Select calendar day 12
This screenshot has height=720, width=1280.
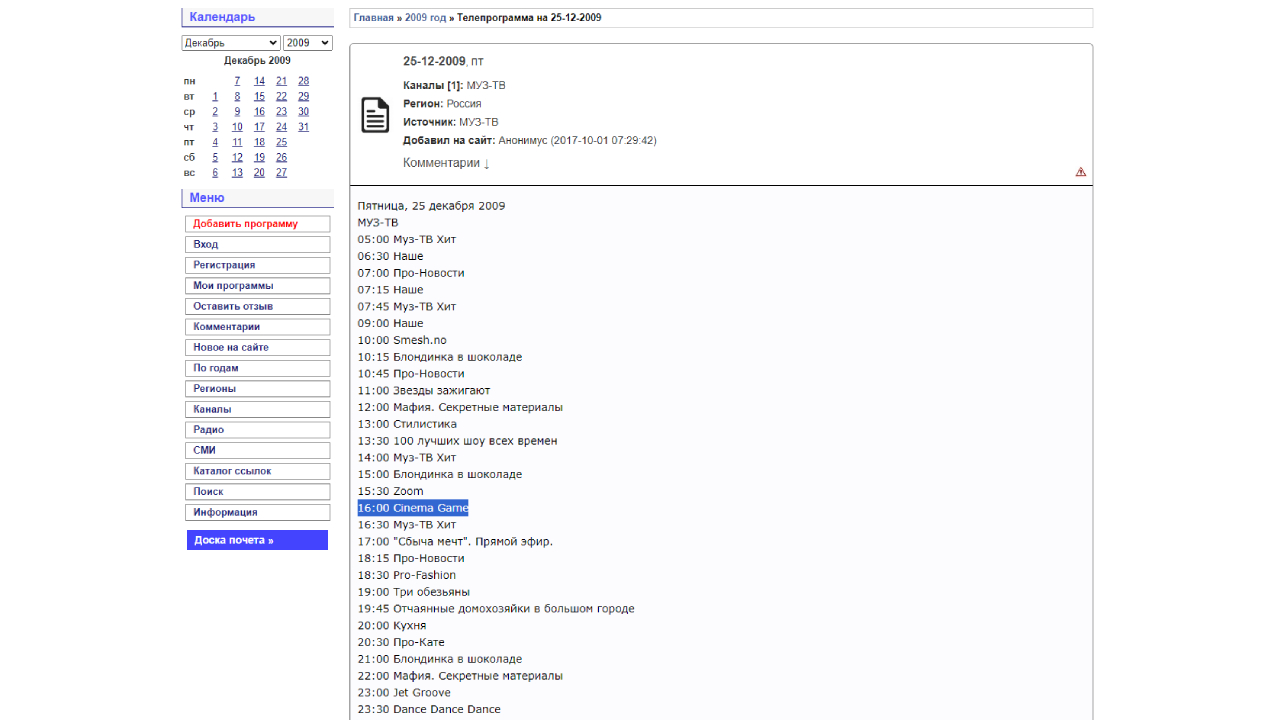coord(237,158)
